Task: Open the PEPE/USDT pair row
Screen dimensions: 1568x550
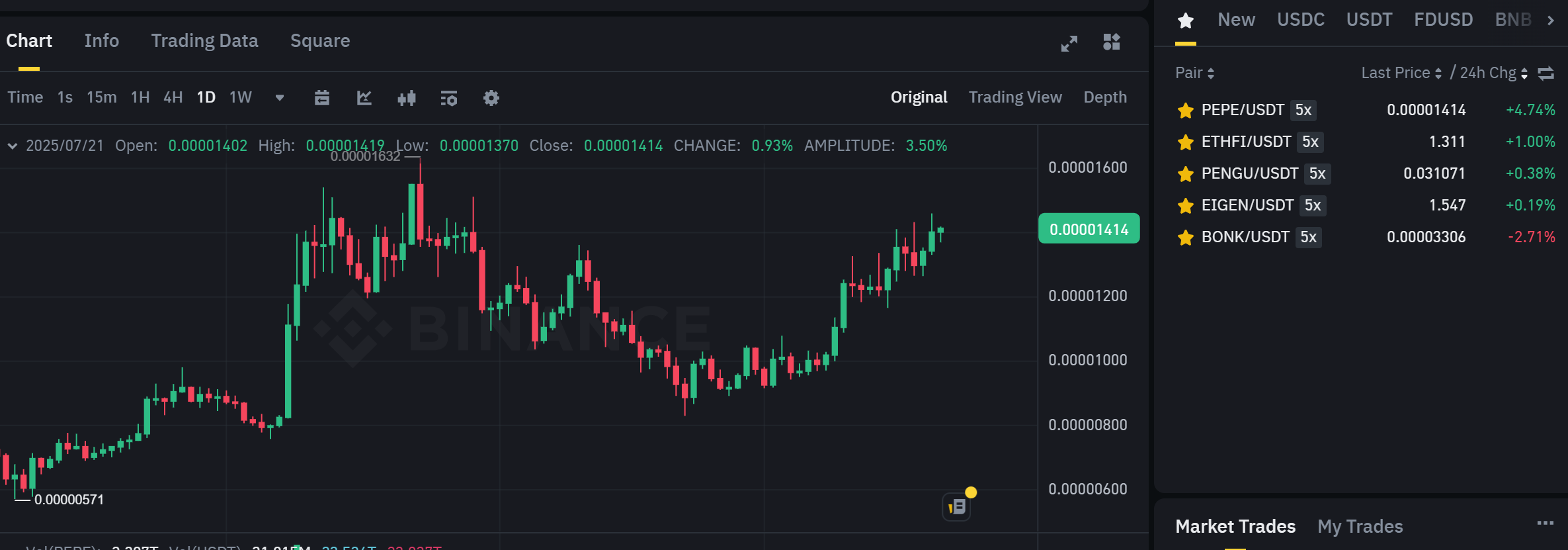Action: pos(1365,110)
